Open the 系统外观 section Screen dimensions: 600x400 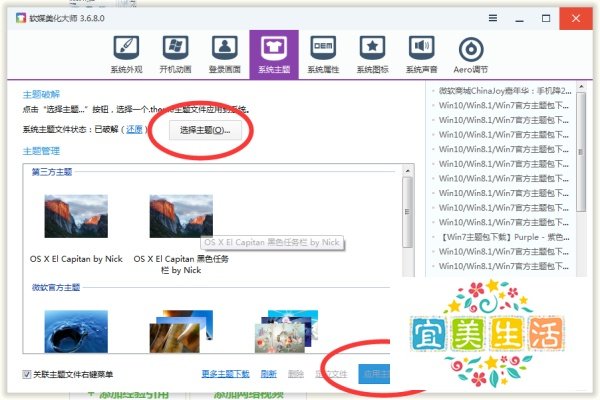point(126,54)
